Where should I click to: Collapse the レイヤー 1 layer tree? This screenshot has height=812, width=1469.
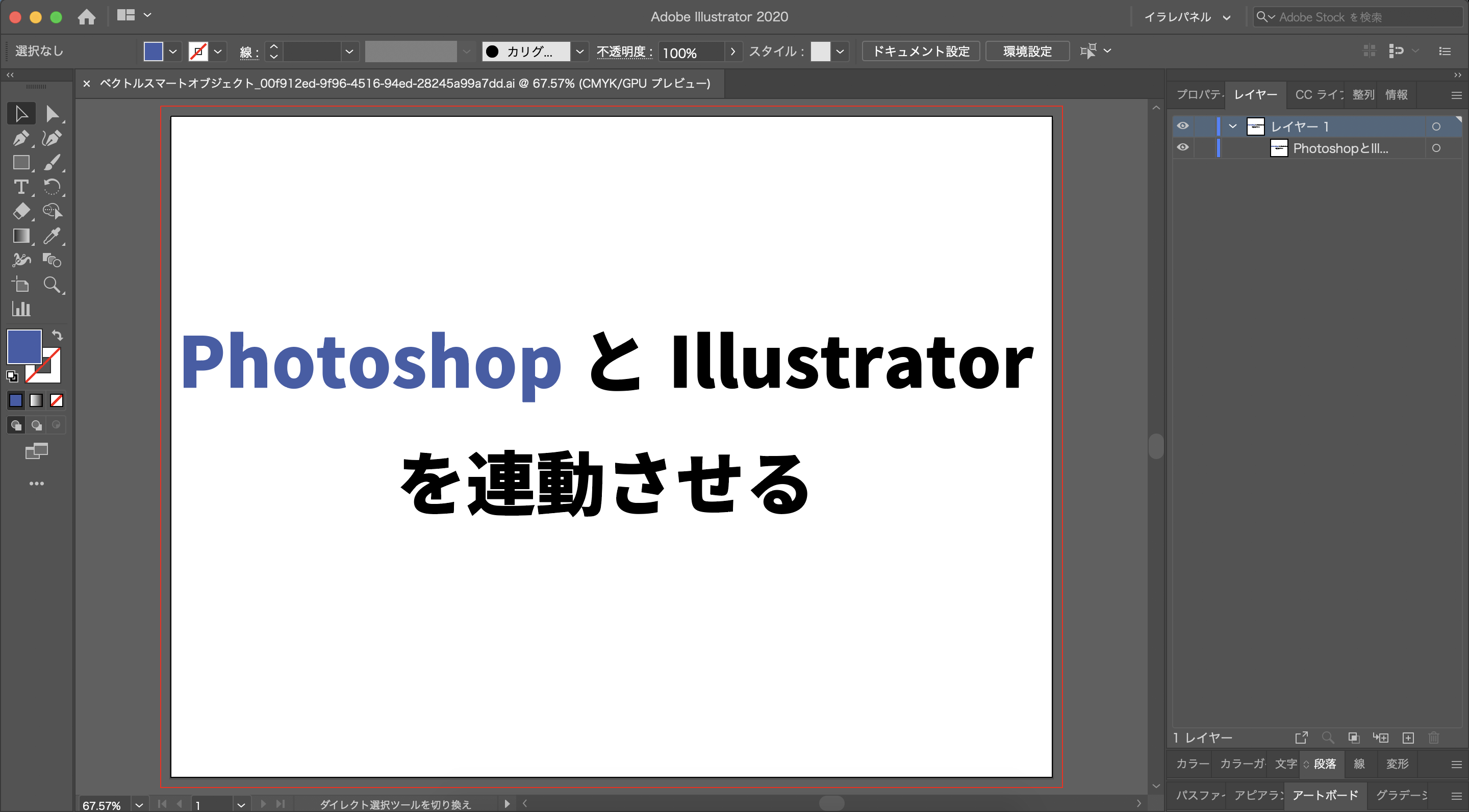point(1233,126)
